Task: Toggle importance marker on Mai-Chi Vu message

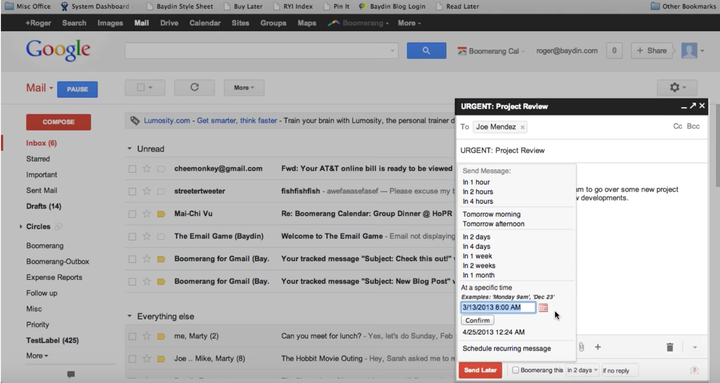Action: [161, 214]
